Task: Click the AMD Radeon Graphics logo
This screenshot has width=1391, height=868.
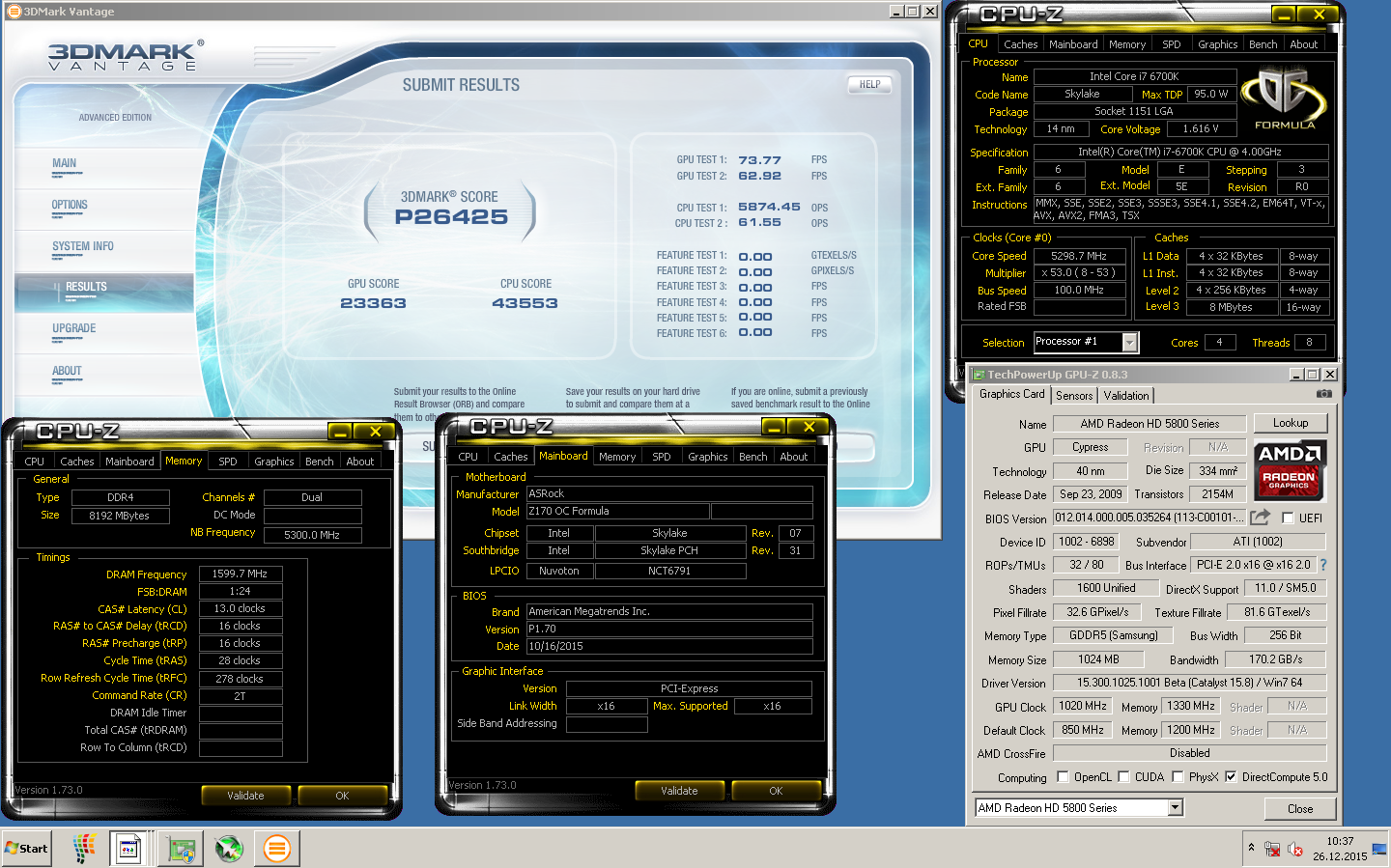Action: pos(1290,469)
